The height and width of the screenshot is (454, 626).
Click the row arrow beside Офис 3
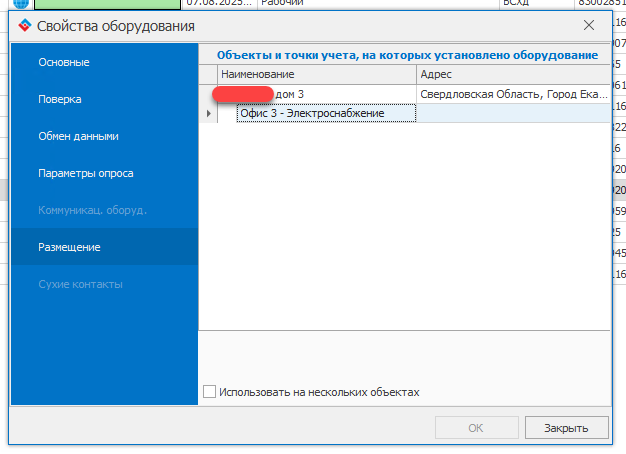pyautogui.click(x=208, y=113)
